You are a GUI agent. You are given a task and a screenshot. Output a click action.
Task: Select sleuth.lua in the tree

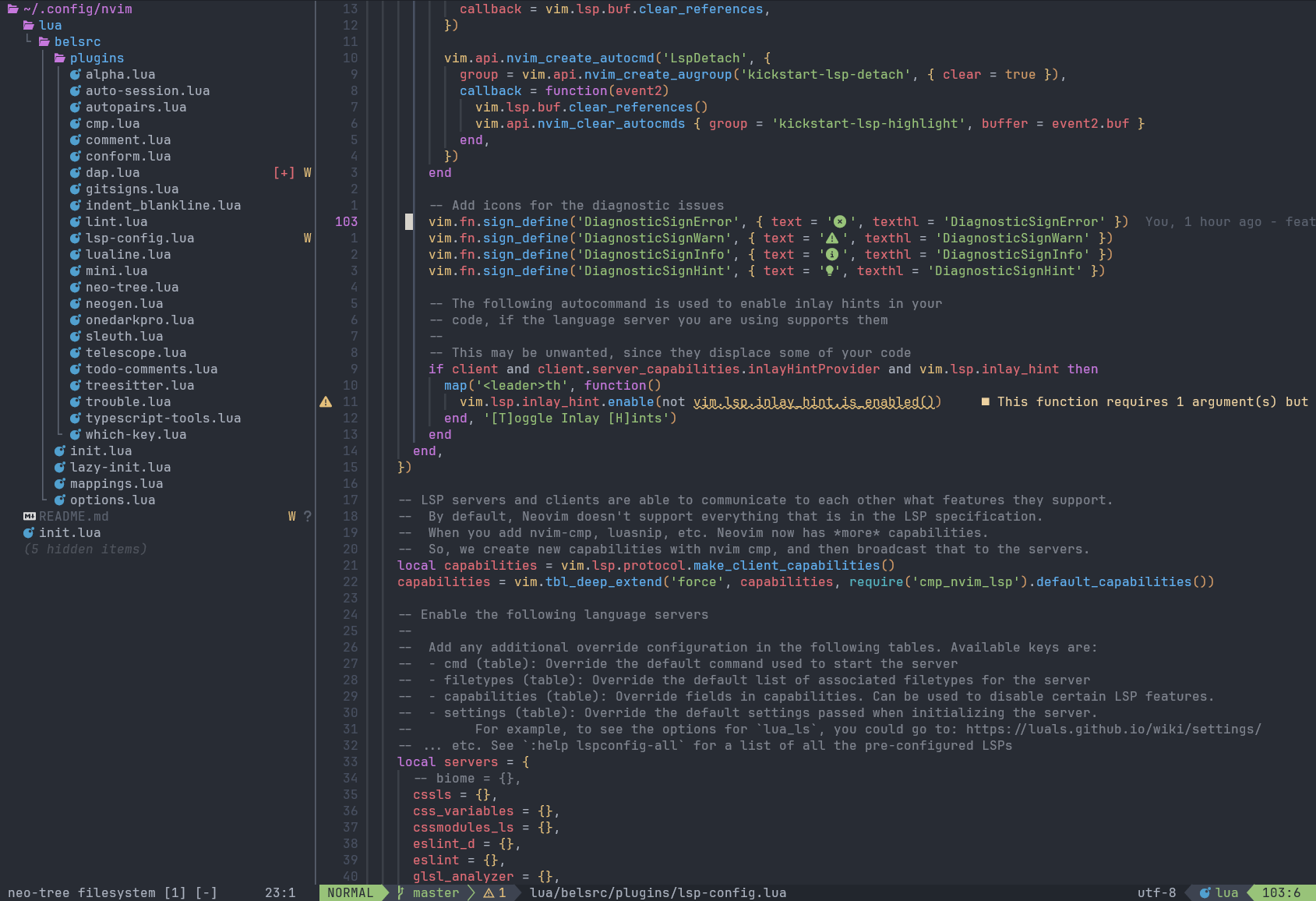[125, 337]
